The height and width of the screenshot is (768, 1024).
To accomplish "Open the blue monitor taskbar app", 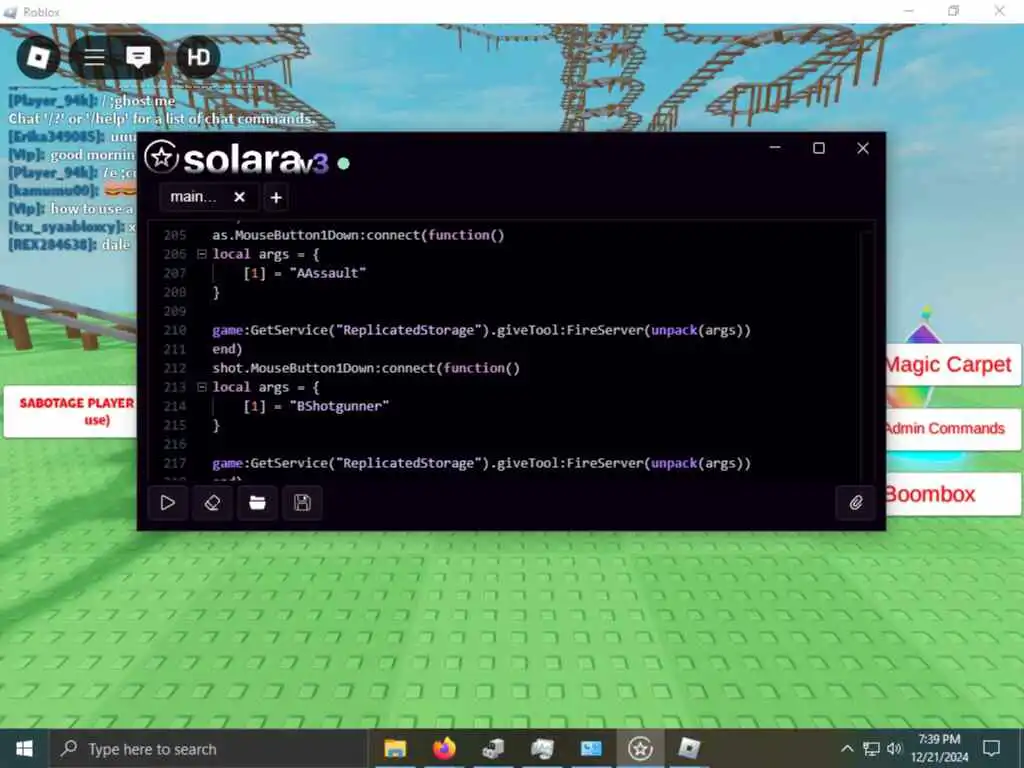I will click(591, 748).
